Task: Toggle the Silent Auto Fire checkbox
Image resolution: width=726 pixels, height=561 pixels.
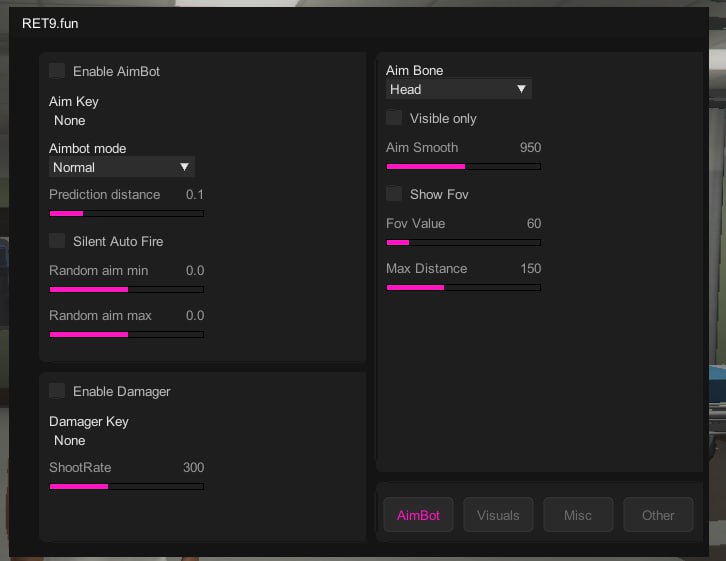Action: [x=57, y=241]
